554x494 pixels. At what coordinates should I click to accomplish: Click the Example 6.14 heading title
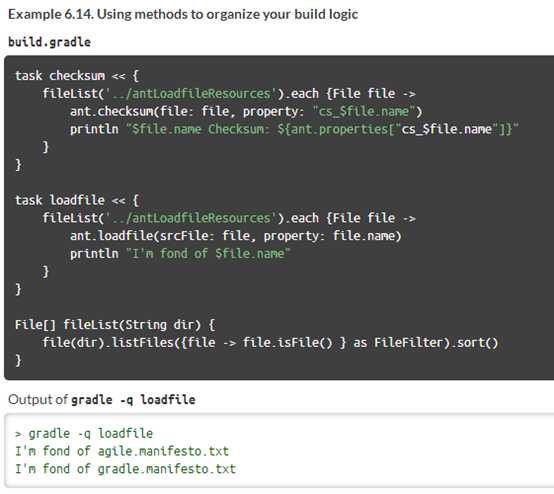(183, 14)
